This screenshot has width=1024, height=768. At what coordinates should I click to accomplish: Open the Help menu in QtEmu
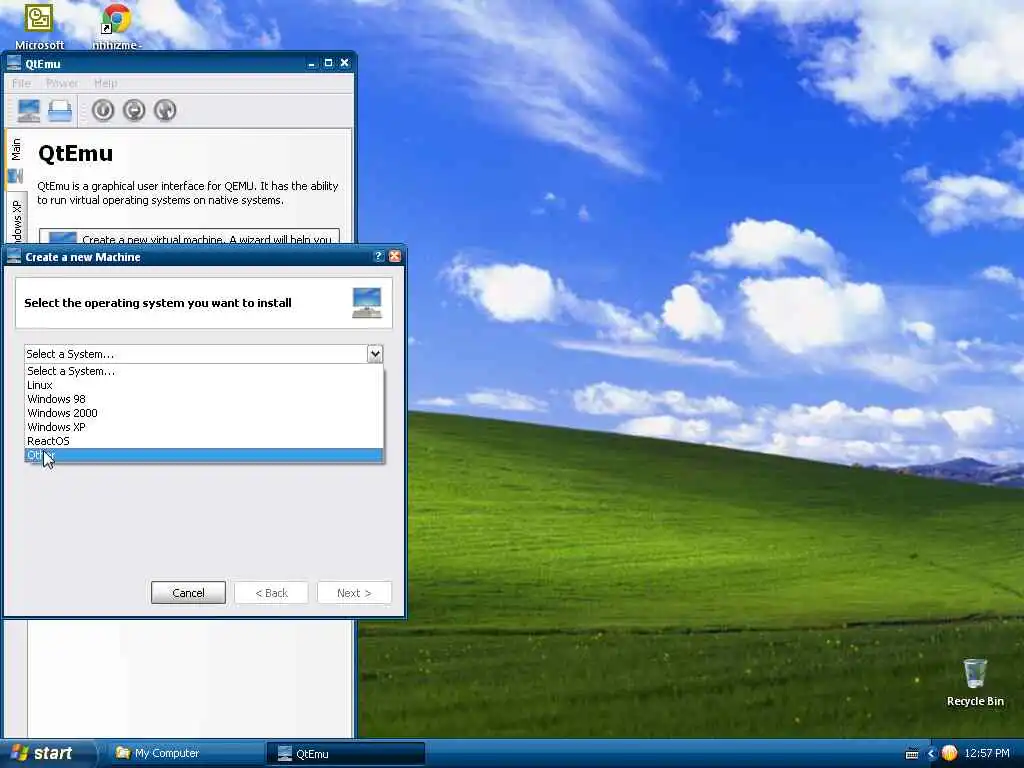click(x=105, y=83)
